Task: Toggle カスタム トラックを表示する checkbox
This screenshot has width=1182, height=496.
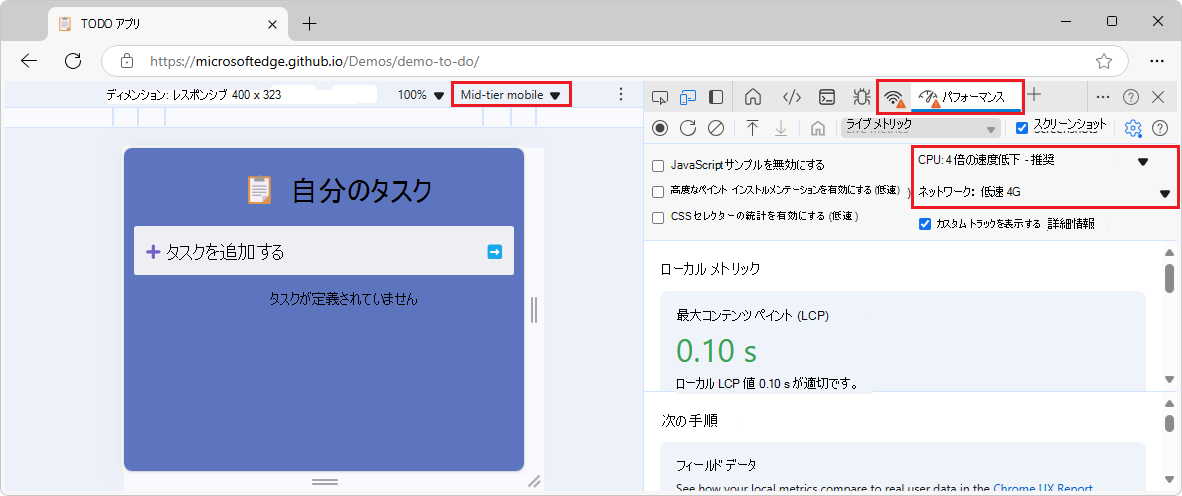Action: coord(925,224)
